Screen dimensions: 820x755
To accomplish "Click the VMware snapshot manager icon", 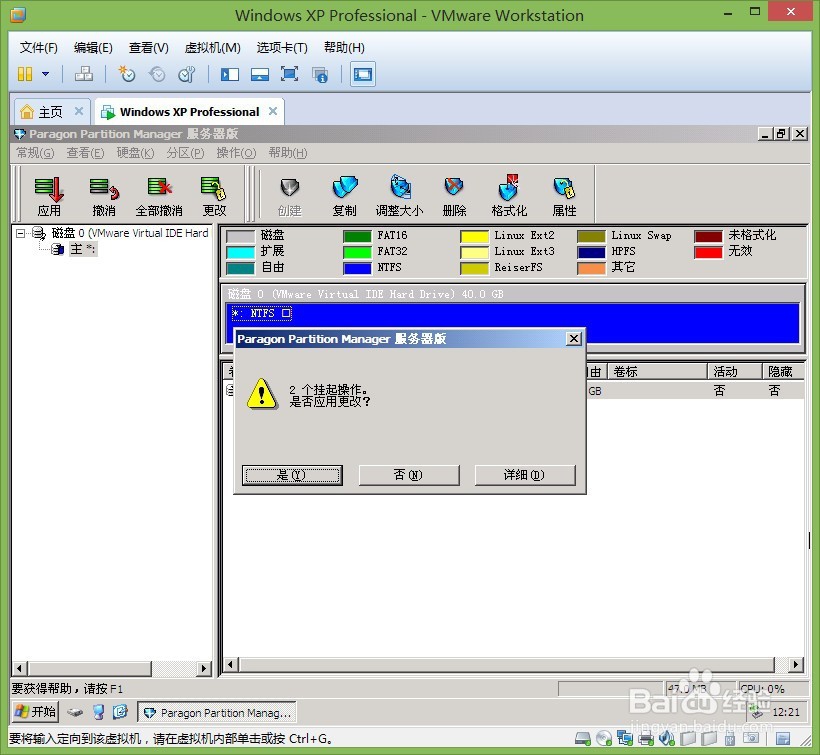I will tap(187, 74).
